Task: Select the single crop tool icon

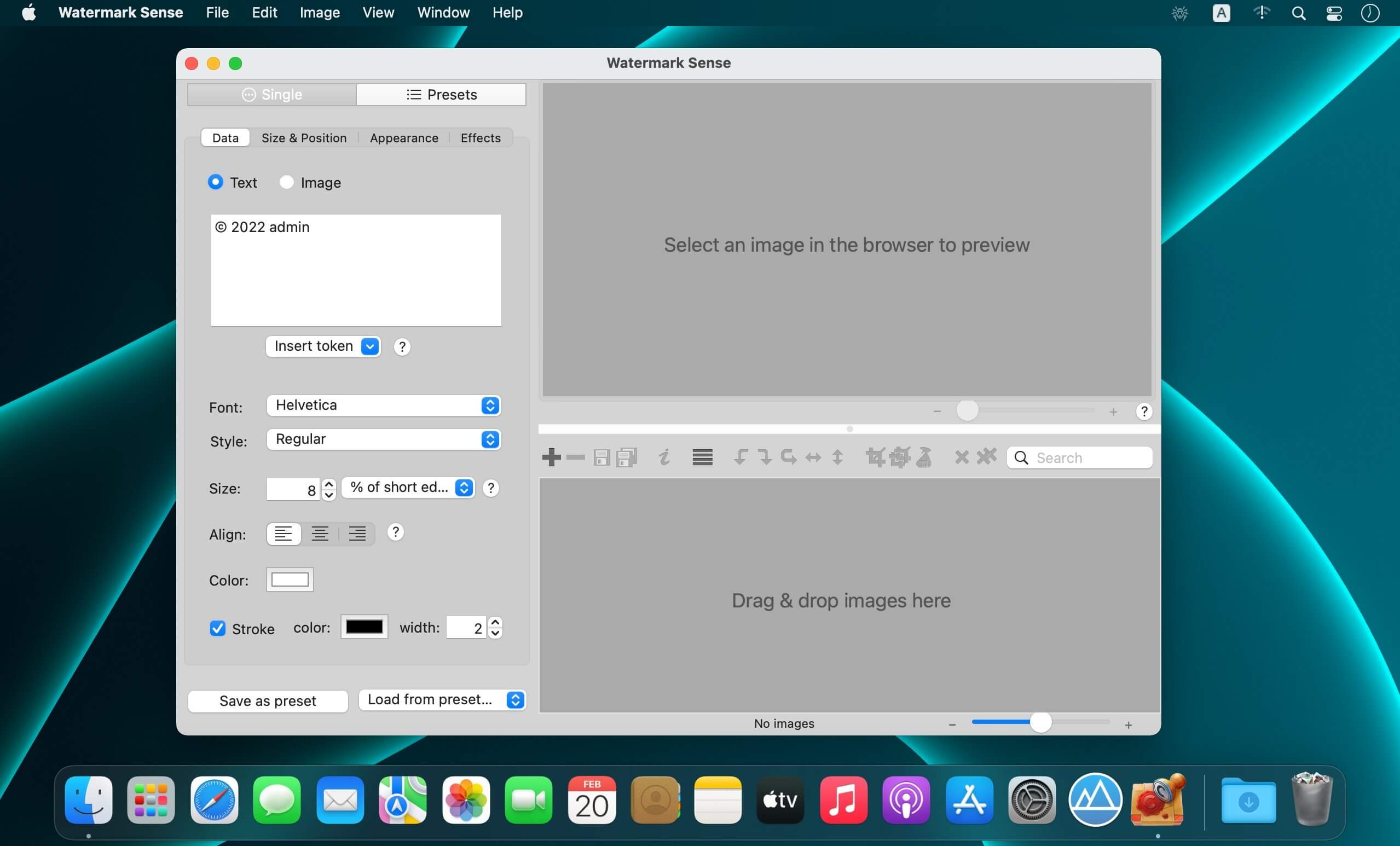Action: 875,457
